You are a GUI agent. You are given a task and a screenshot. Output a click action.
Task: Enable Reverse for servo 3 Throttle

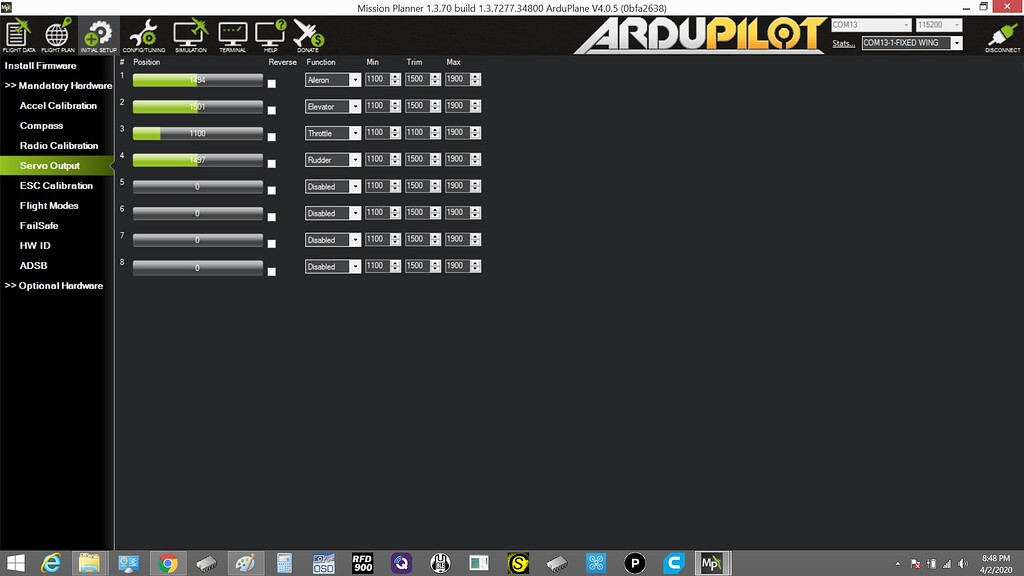[272, 137]
